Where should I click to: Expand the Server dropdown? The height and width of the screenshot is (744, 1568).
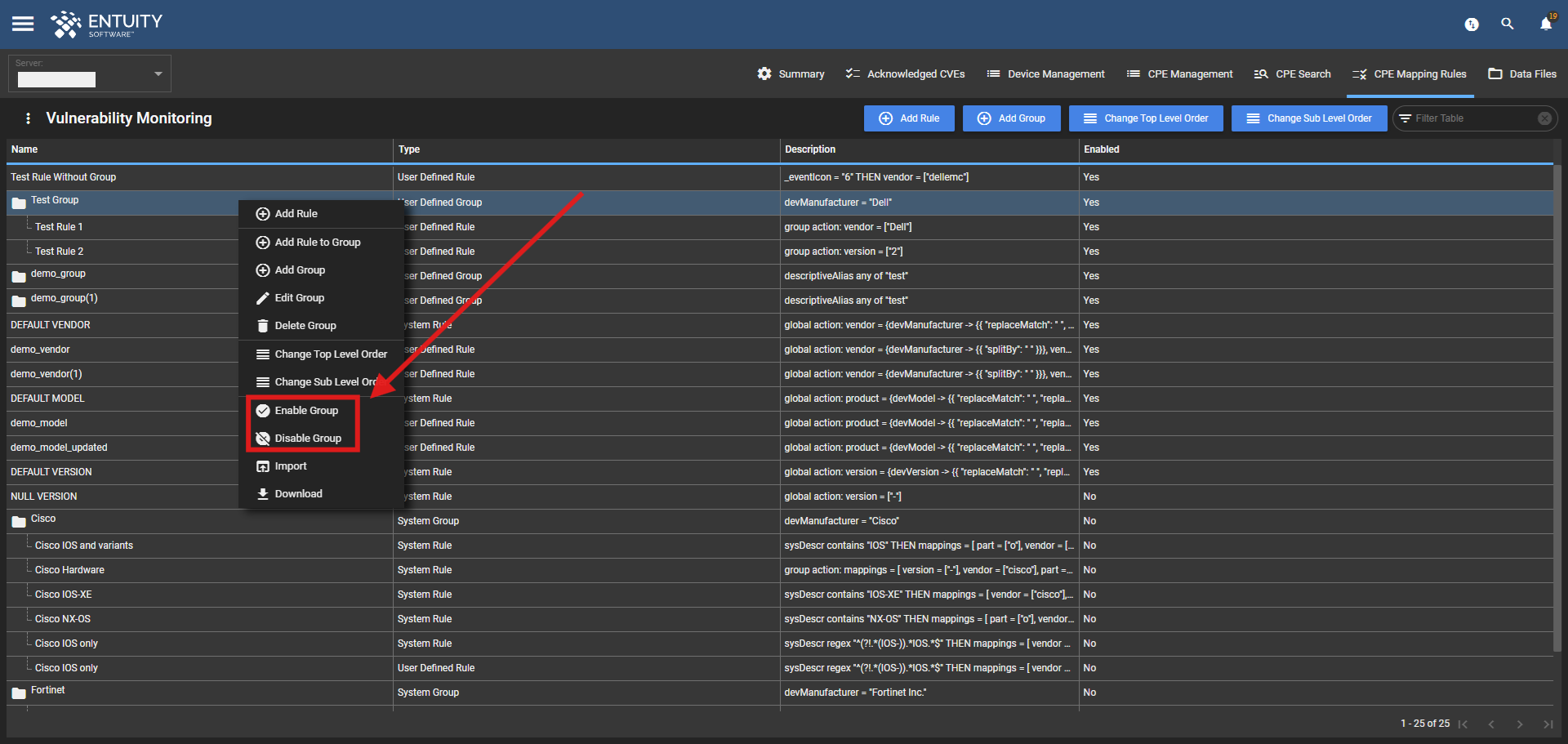pos(90,74)
